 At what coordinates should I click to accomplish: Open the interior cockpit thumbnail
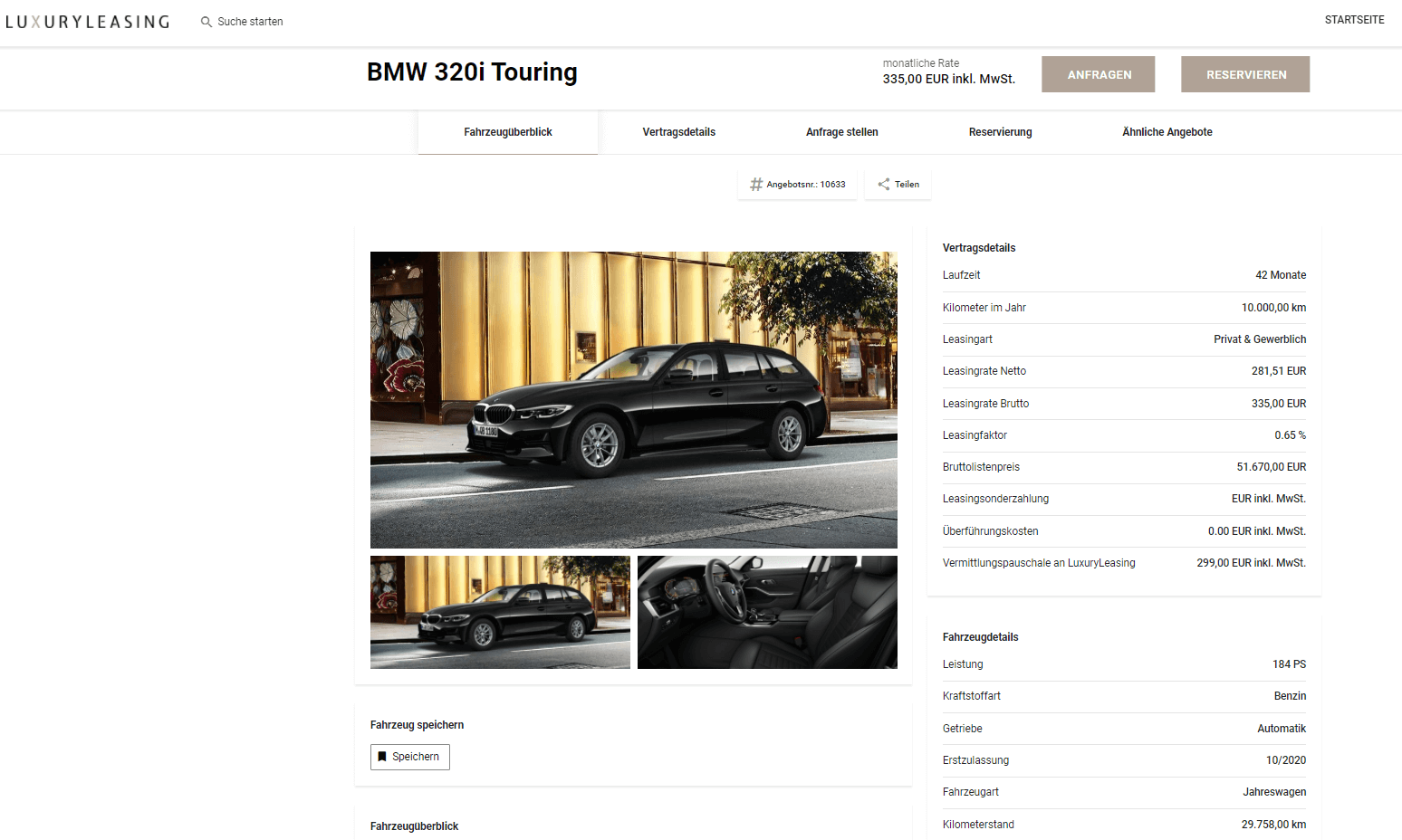pos(767,613)
